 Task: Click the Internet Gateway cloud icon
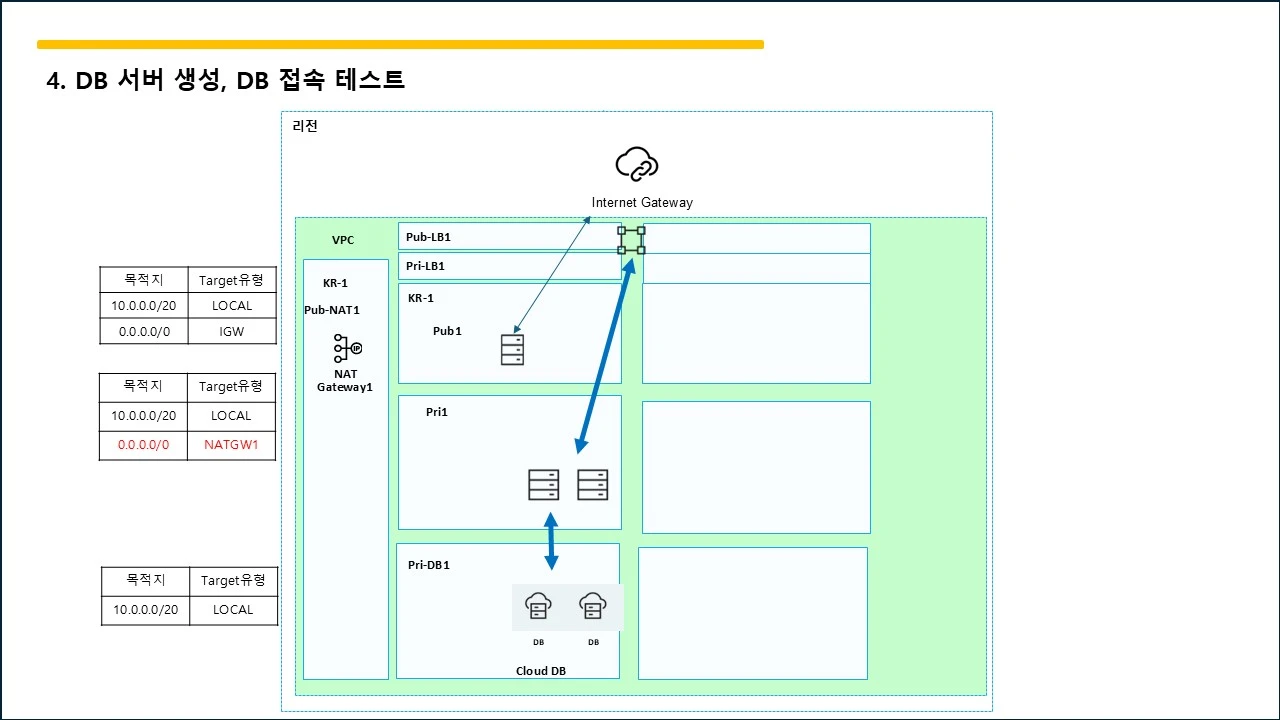point(637,164)
